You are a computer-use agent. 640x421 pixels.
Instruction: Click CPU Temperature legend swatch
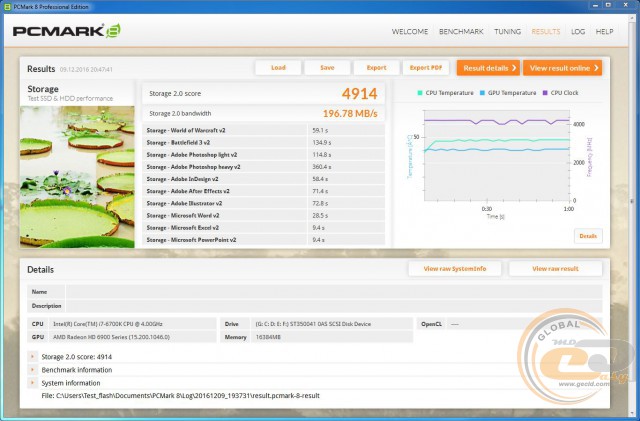coord(420,93)
